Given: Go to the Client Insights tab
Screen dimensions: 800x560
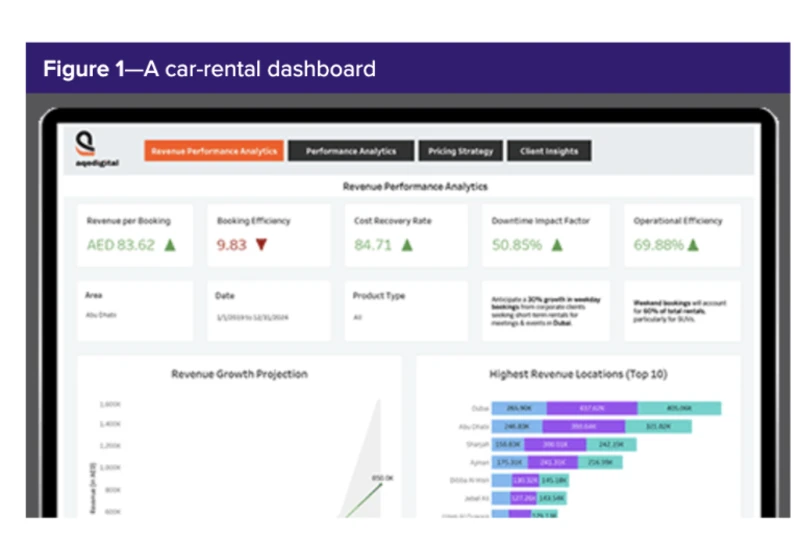Looking at the screenshot, I should point(549,151).
